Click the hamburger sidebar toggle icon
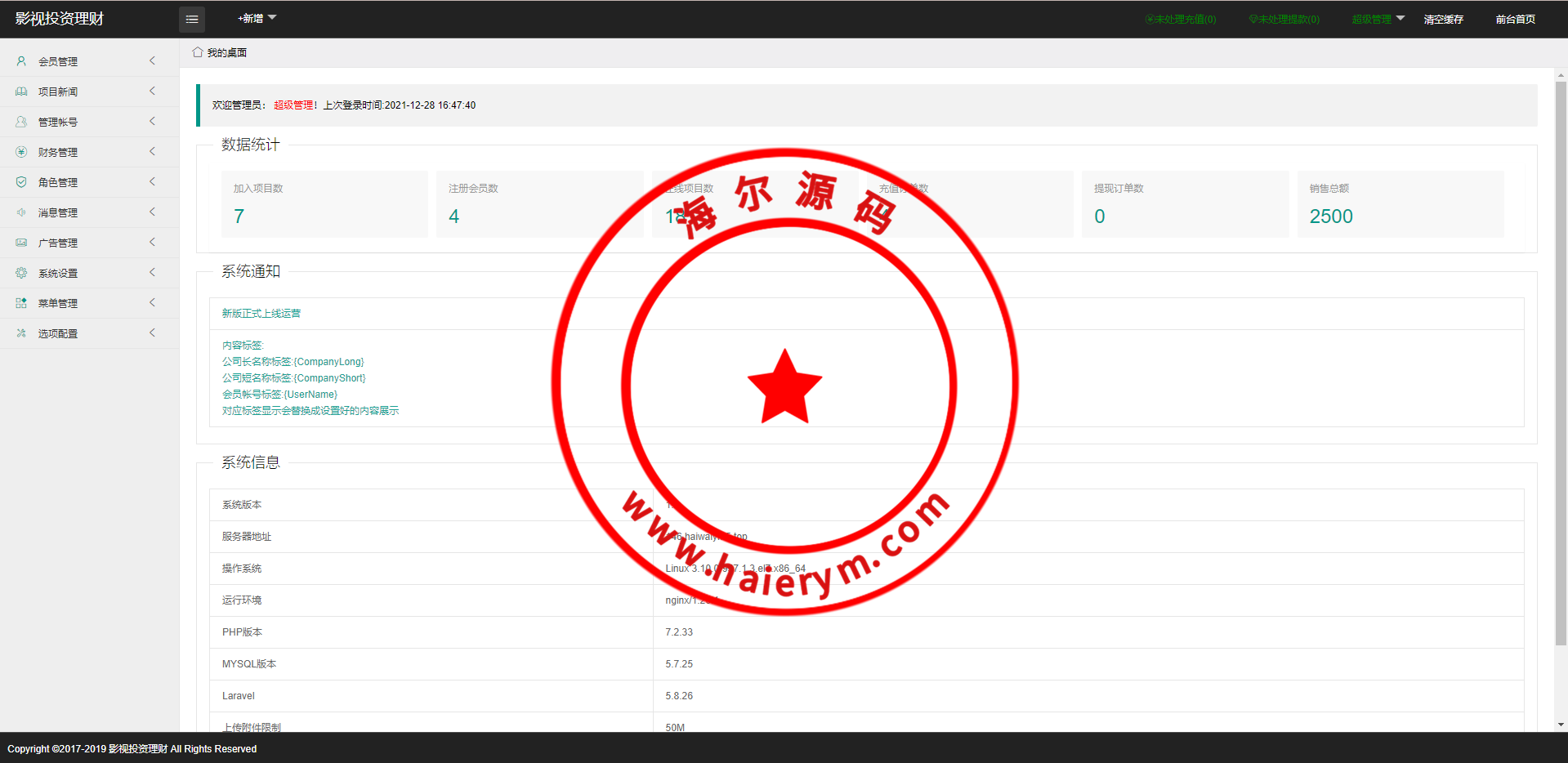1568x763 pixels. click(192, 20)
